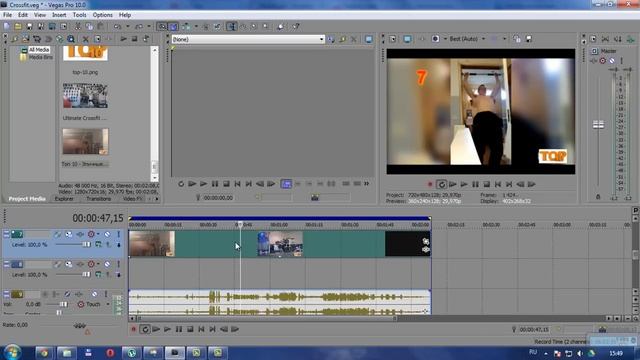Click the New project icon in toolbar
The height and width of the screenshot is (360, 640).
(x=7, y=27)
